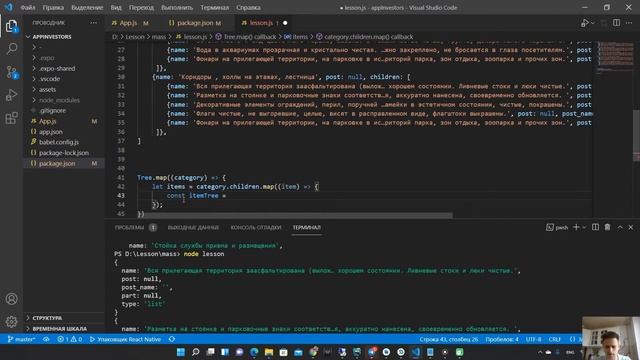Expand the assets folder
The height and width of the screenshot is (360, 640).
[x=47, y=89]
